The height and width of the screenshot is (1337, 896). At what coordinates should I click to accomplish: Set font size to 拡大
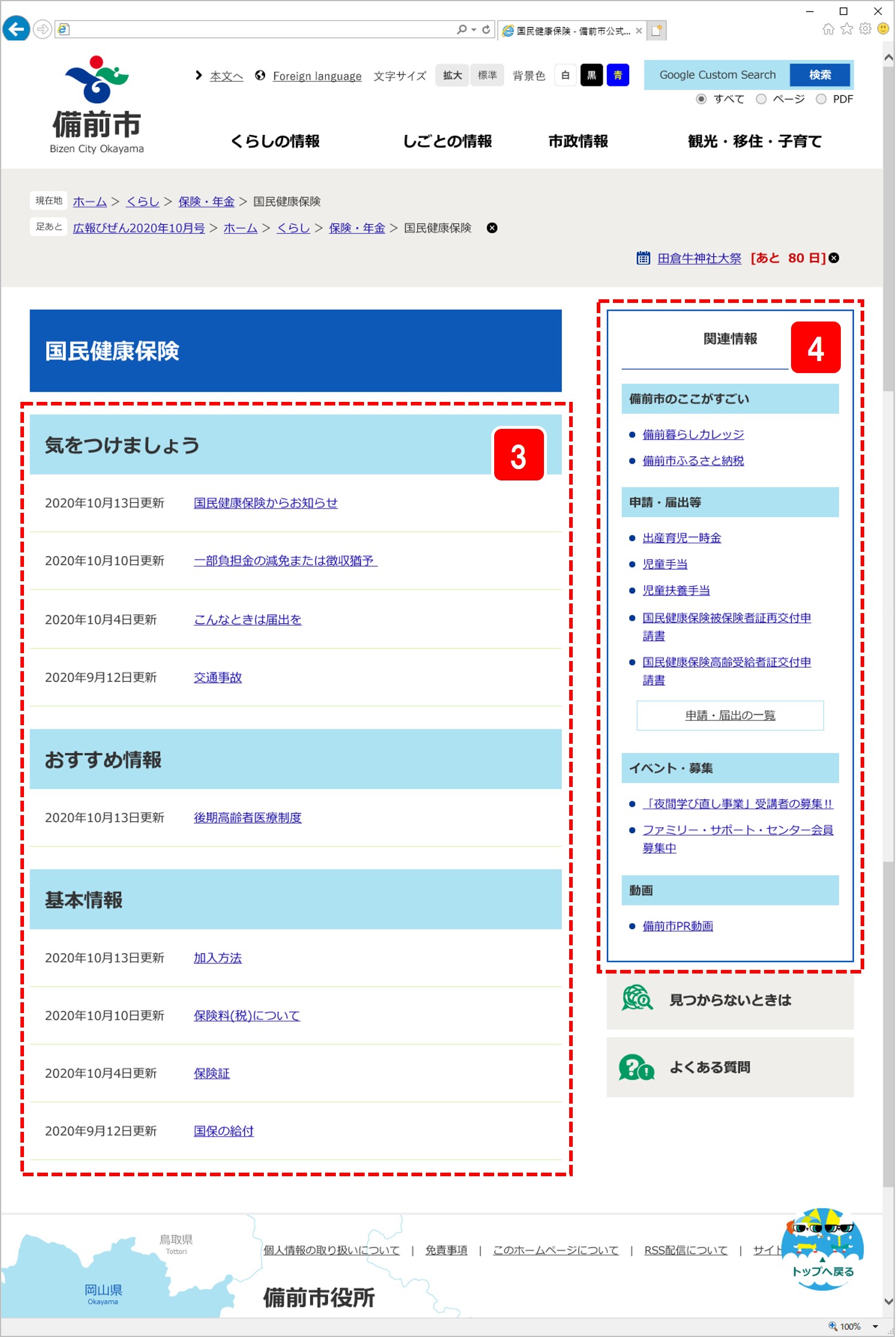click(452, 75)
